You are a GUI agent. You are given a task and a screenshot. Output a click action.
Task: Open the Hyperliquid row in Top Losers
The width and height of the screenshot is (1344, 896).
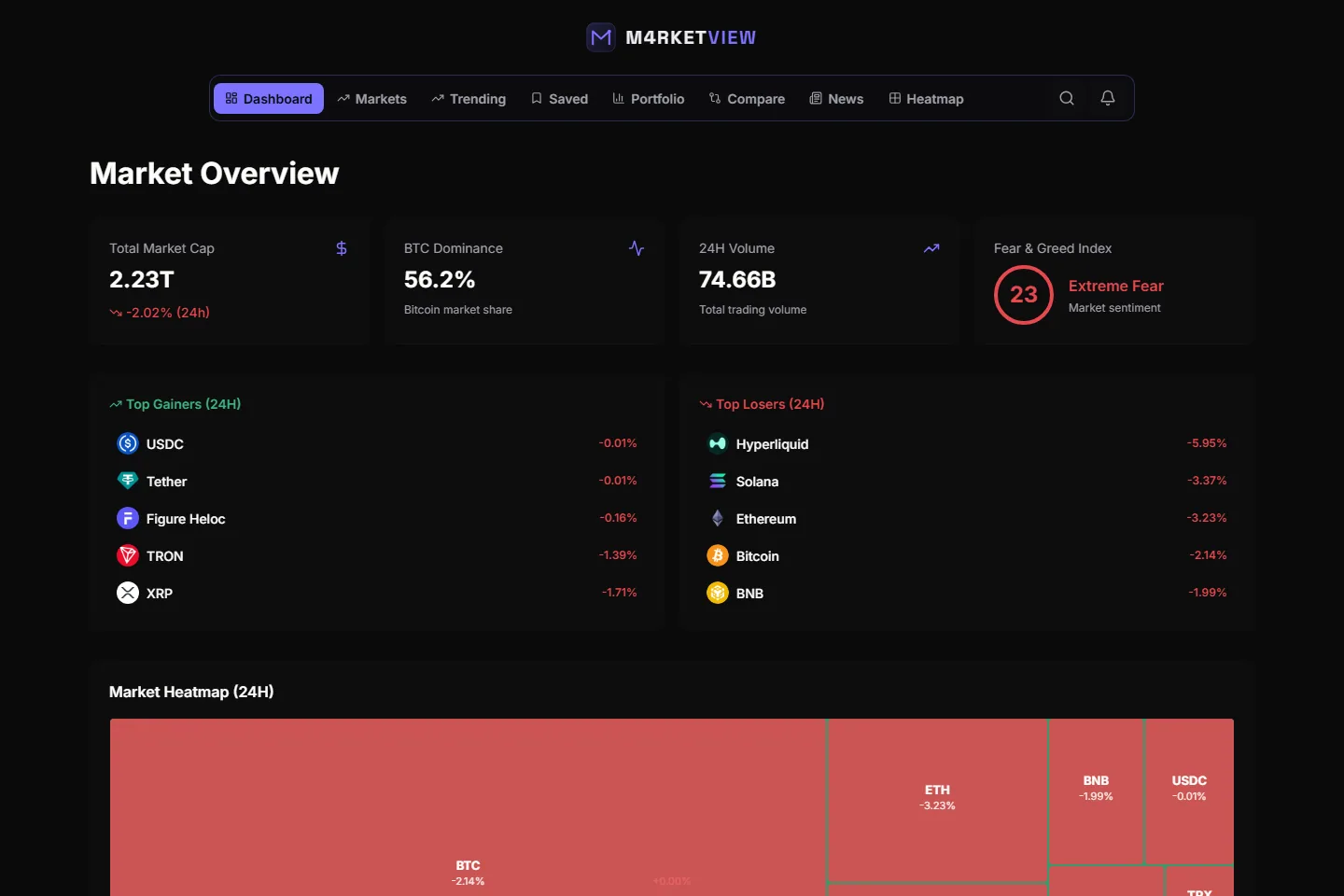966,443
